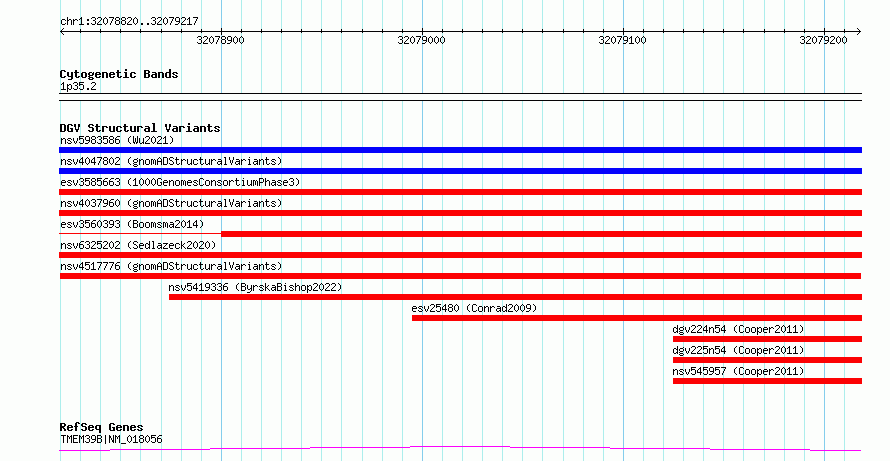The height and width of the screenshot is (461, 890).
Task: Open the nsv5419336 (ByrskaBishop2022) label
Action: [255, 287]
